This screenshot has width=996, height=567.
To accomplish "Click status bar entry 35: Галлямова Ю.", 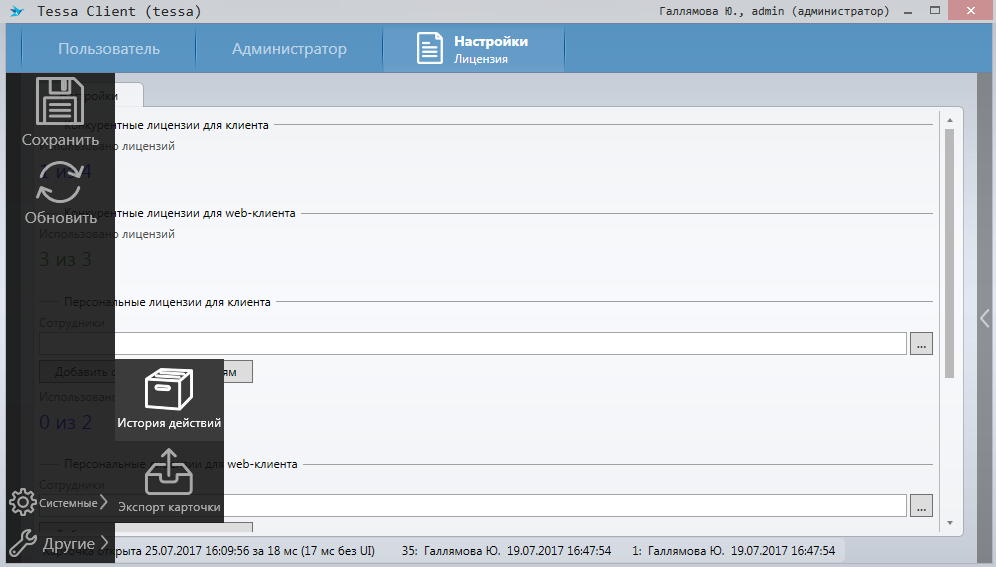I will point(505,551).
